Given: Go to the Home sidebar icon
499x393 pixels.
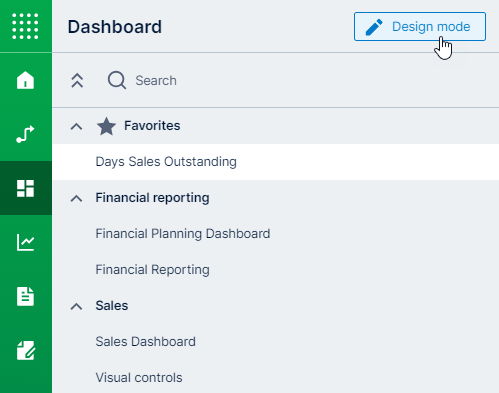Looking at the screenshot, I should 25,80.
